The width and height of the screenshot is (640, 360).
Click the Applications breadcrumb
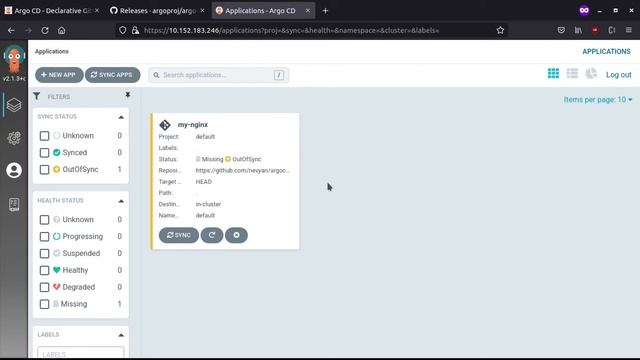coord(52,51)
